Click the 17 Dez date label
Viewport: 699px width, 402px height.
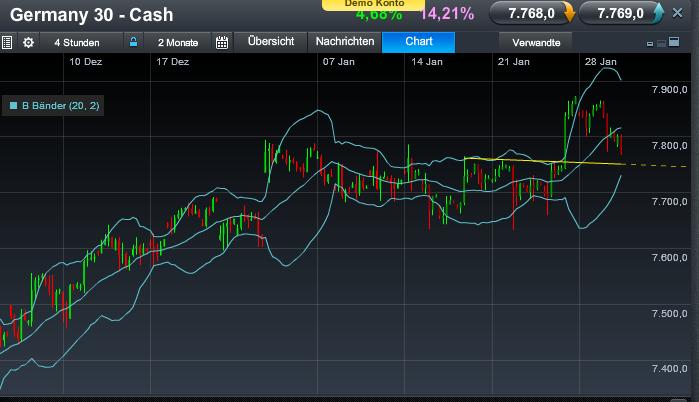coord(173,62)
